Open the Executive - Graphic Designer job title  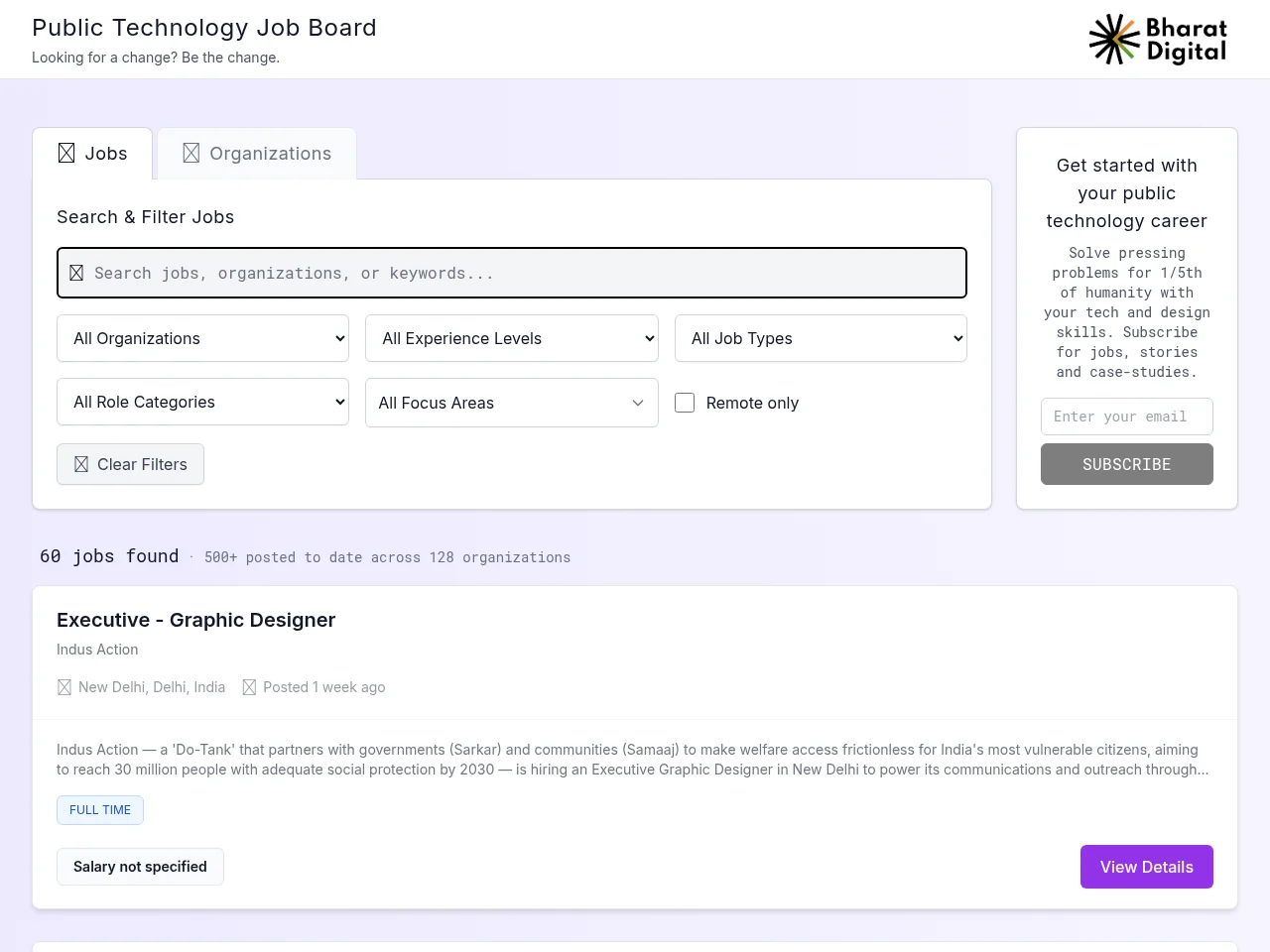[196, 620]
